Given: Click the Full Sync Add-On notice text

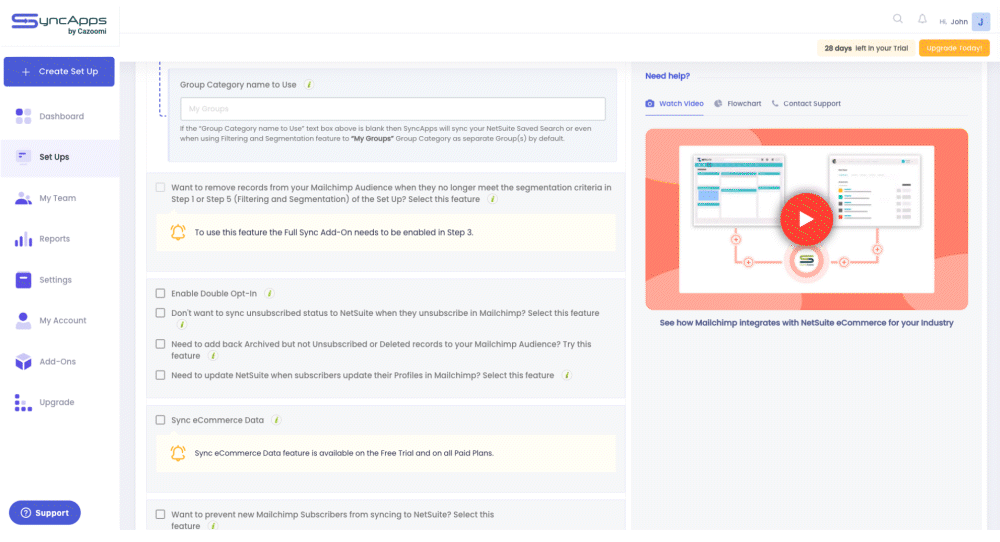Looking at the screenshot, I should point(334,232).
